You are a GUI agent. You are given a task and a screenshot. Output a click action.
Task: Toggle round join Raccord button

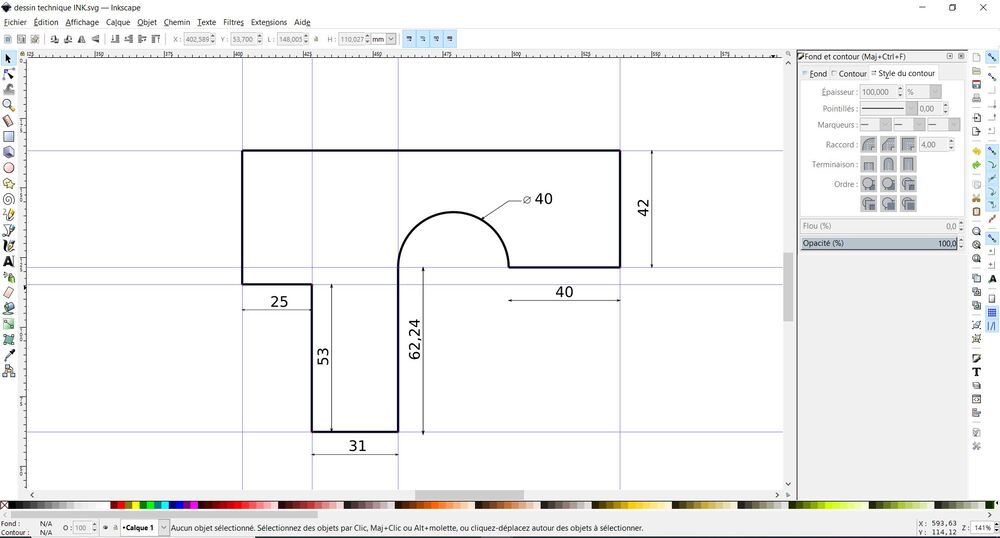tap(869, 145)
